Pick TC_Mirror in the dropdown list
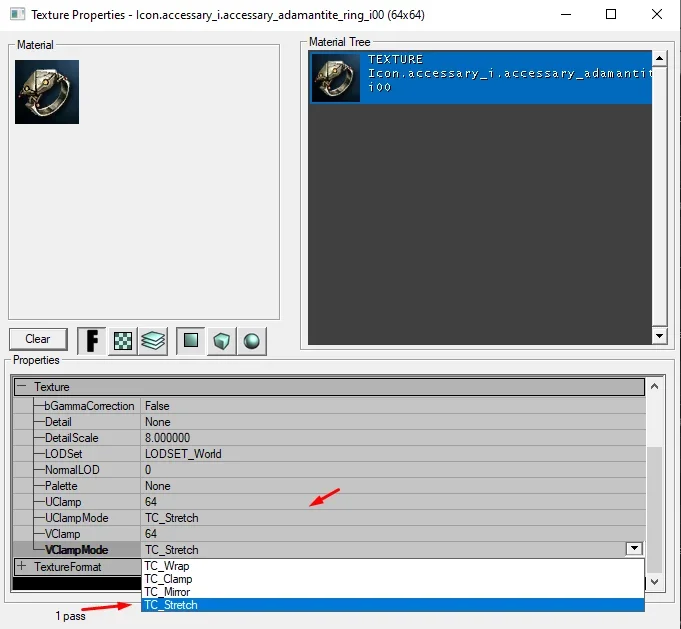The image size is (681, 629). (168, 592)
